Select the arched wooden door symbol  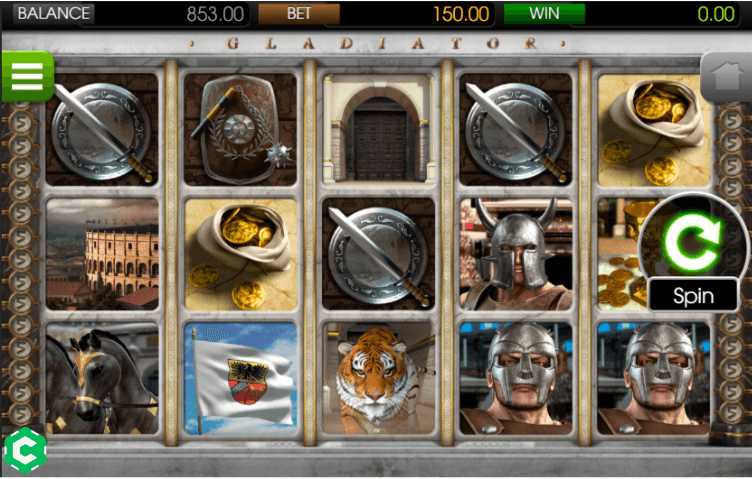click(379, 130)
